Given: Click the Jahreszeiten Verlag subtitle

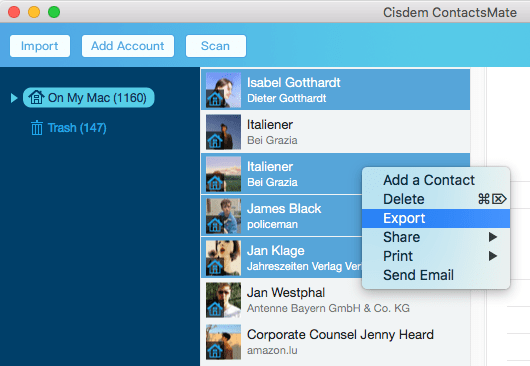Looking at the screenshot, I should coord(304,266).
